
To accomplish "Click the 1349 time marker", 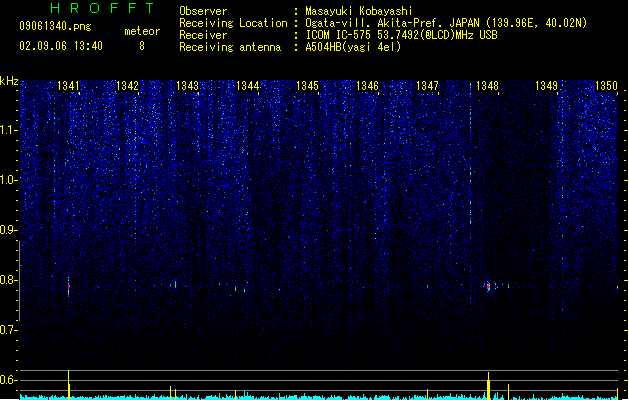I will tap(546, 86).
